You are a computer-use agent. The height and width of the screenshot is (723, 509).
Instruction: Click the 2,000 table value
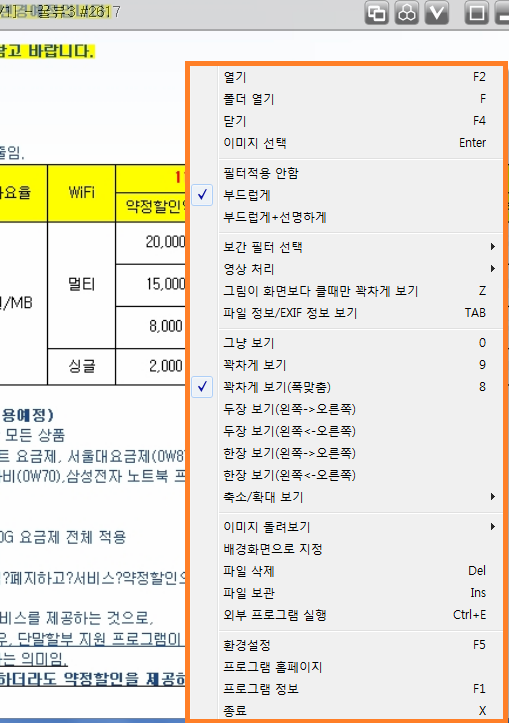[166, 367]
